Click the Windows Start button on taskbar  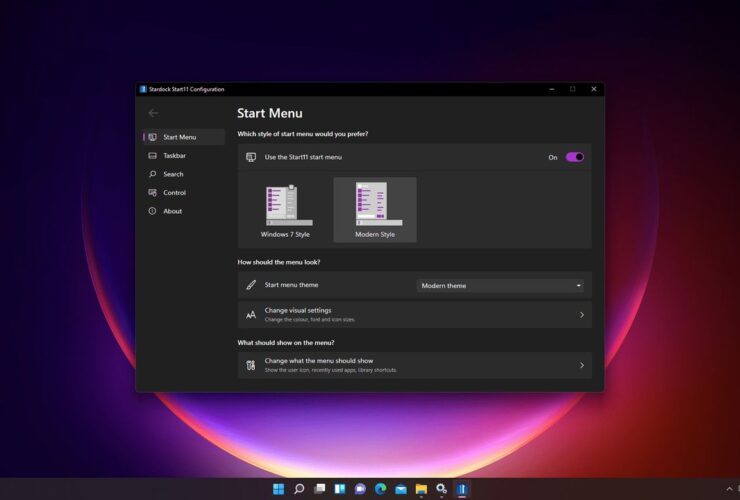pos(278,489)
